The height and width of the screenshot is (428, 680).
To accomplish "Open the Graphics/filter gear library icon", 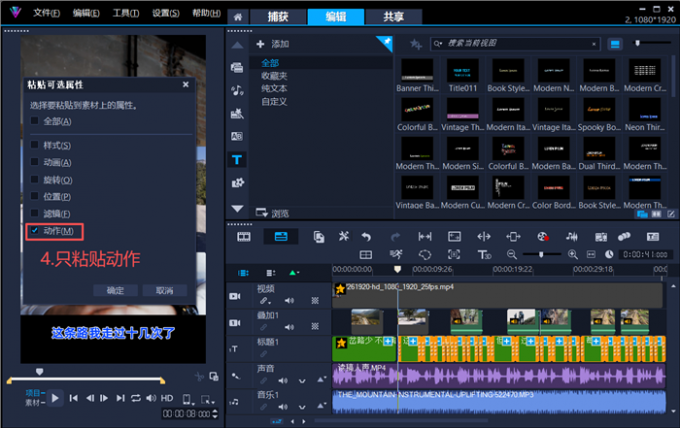I will coord(237,183).
